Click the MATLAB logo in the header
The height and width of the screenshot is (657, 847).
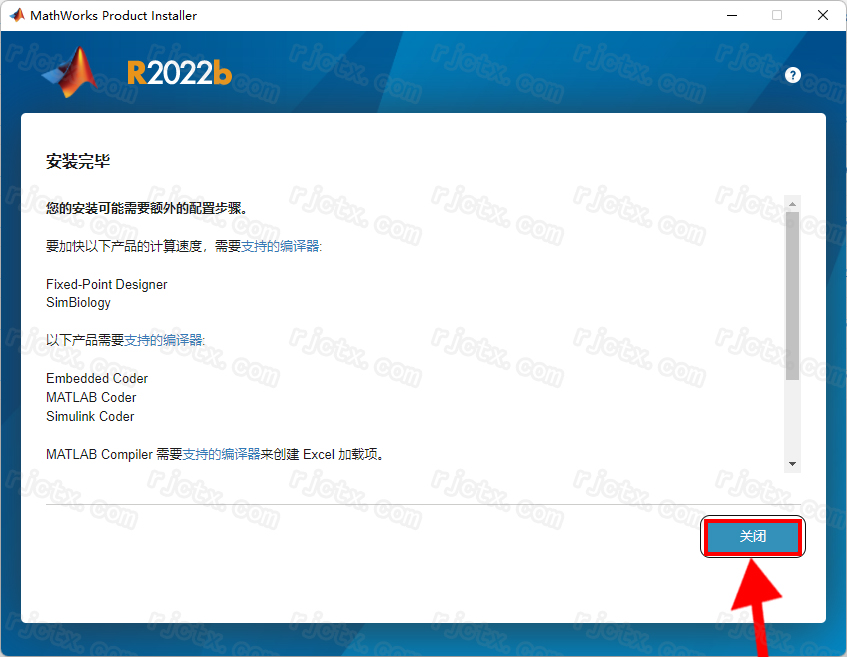(x=70, y=73)
